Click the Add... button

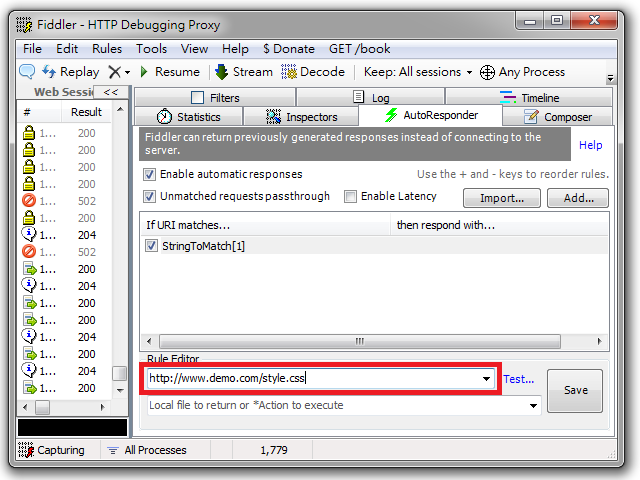[x=578, y=198]
